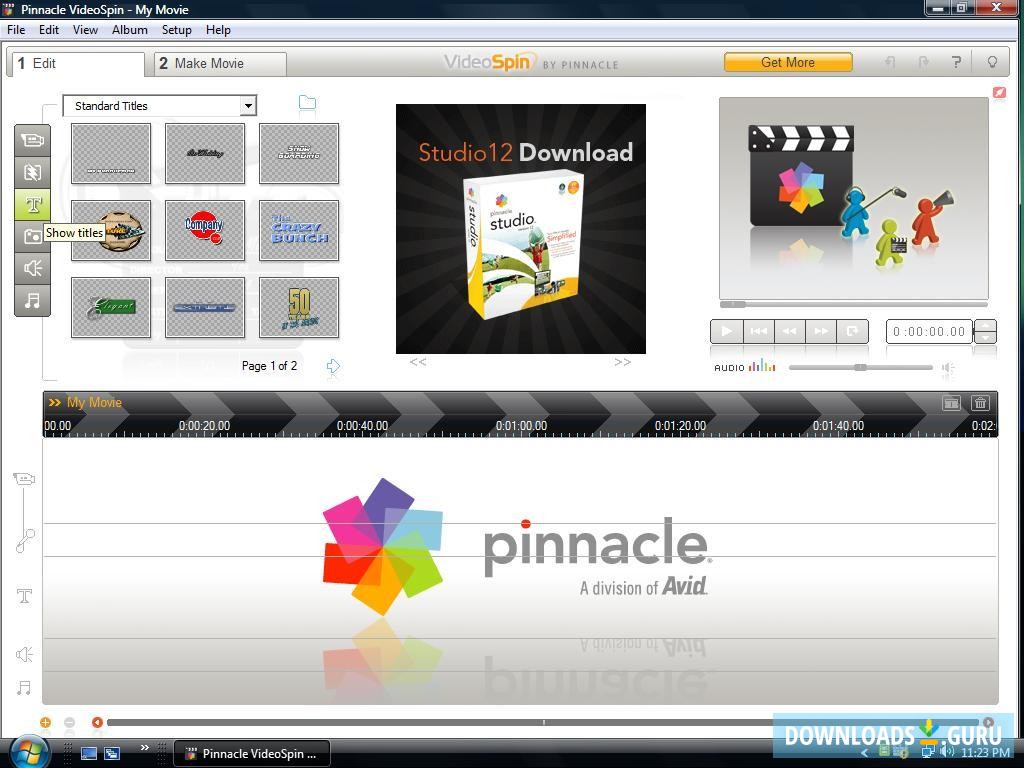Open the Edit menu
The height and width of the screenshot is (768, 1024).
pos(49,30)
